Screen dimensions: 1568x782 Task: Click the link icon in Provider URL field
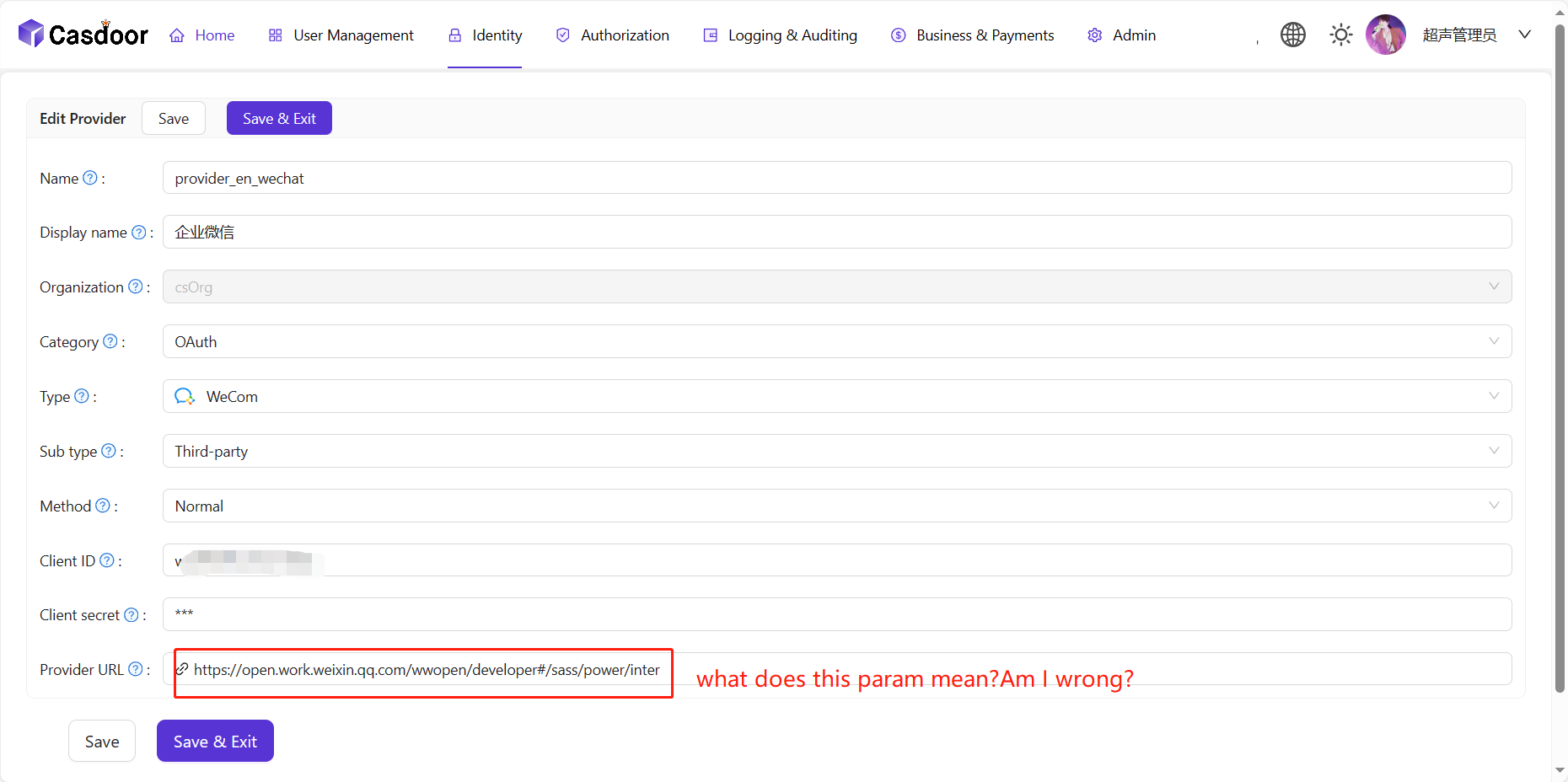pos(182,669)
